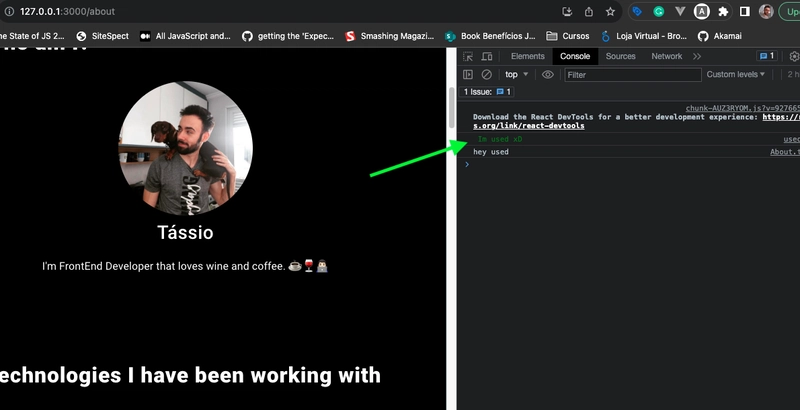Expand the Custom levels dropdown
Viewport: 800px width, 410px height.
click(x=736, y=75)
